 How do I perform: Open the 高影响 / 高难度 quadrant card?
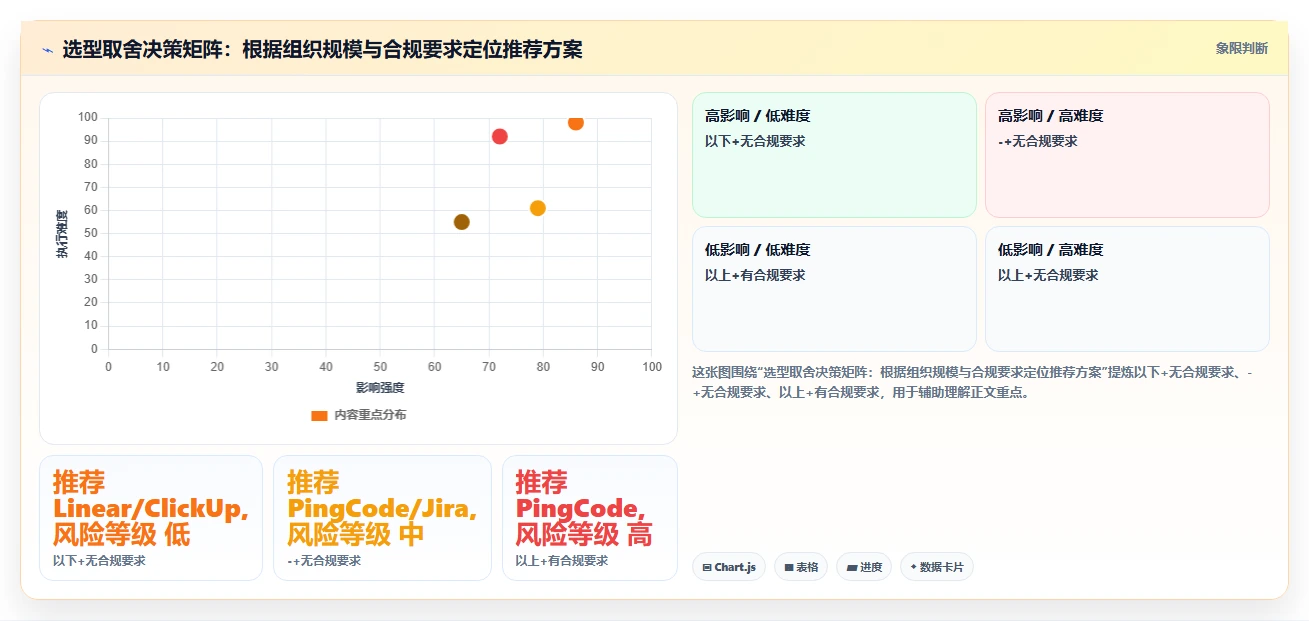1127,155
